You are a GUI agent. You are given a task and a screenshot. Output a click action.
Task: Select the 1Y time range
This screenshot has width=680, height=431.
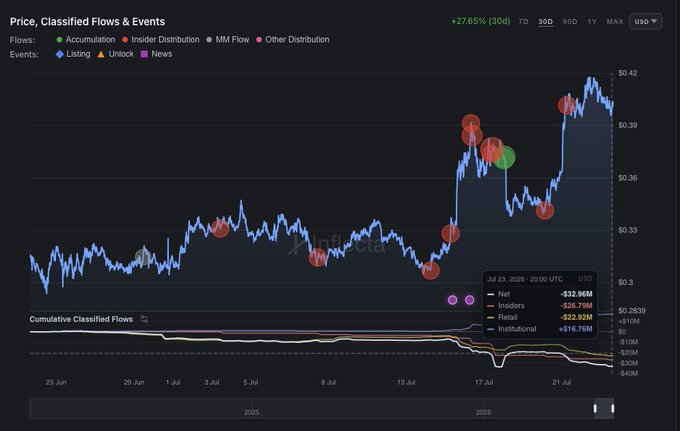coord(592,22)
